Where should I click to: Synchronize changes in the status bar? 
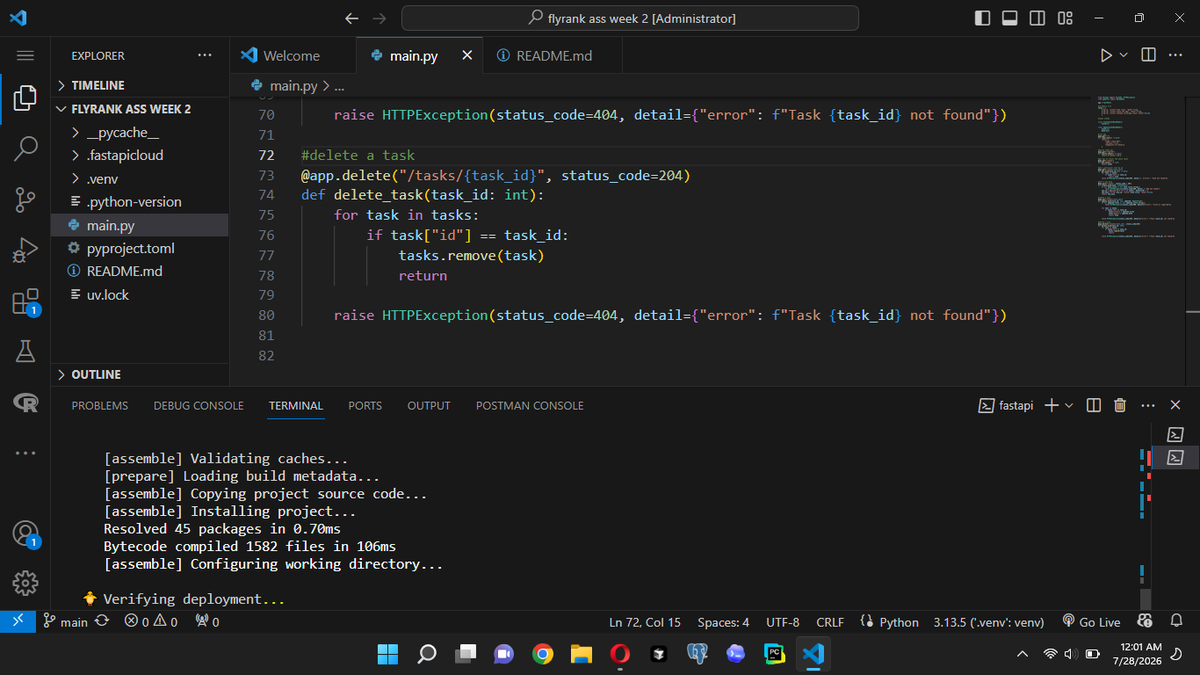(100, 622)
